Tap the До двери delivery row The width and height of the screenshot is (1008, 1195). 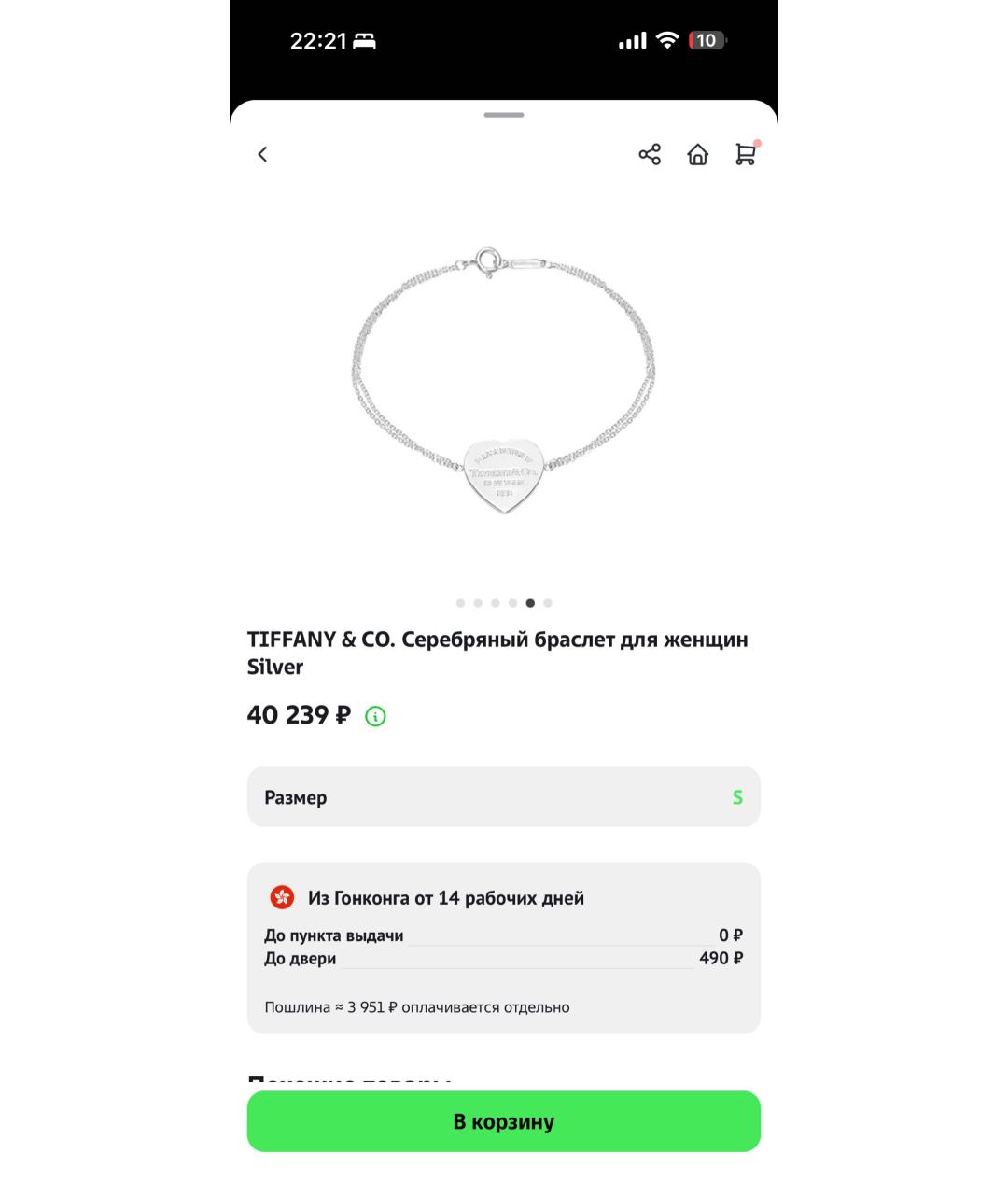pos(504,958)
